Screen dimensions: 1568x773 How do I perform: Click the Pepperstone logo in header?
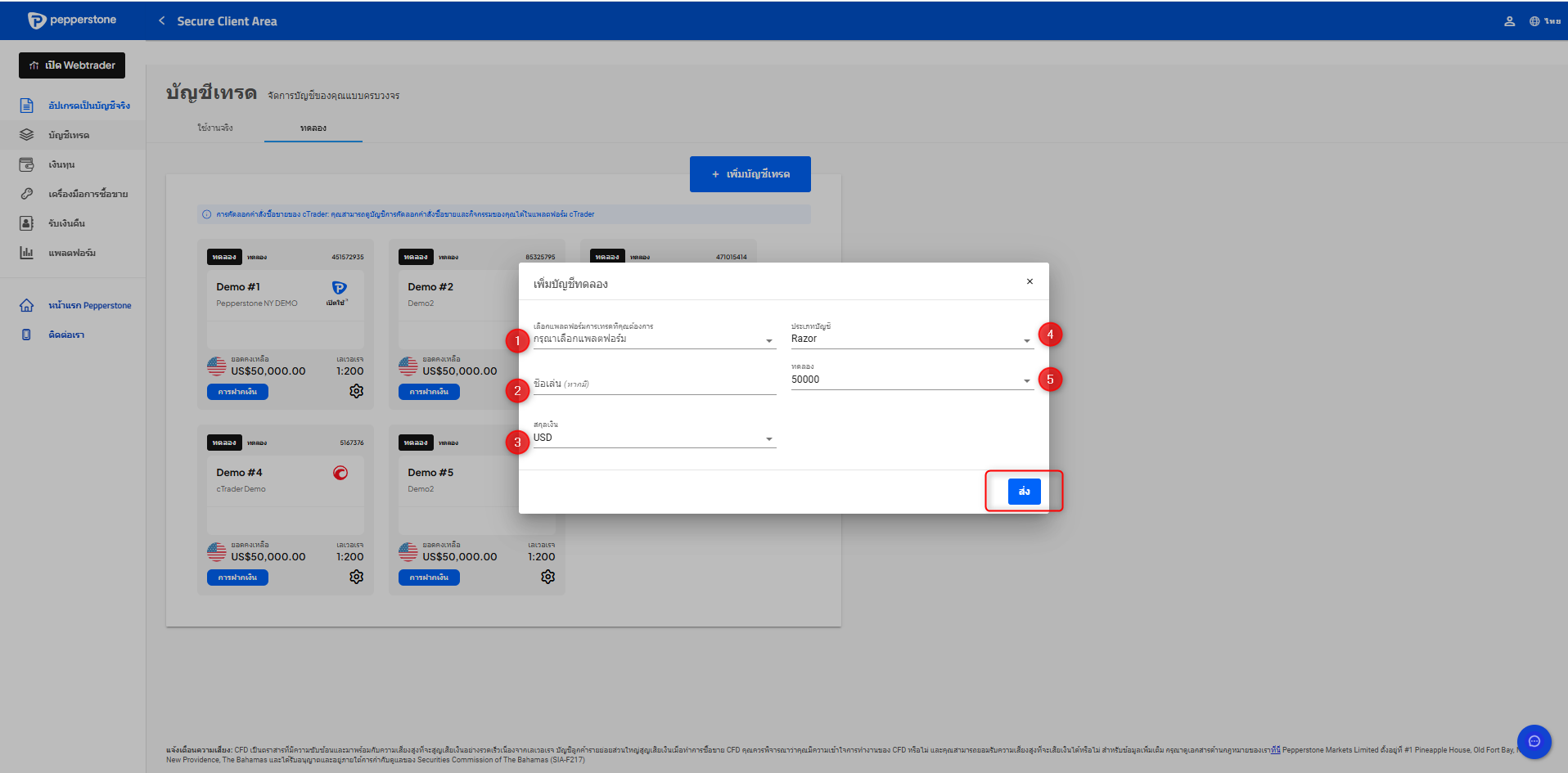[72, 20]
